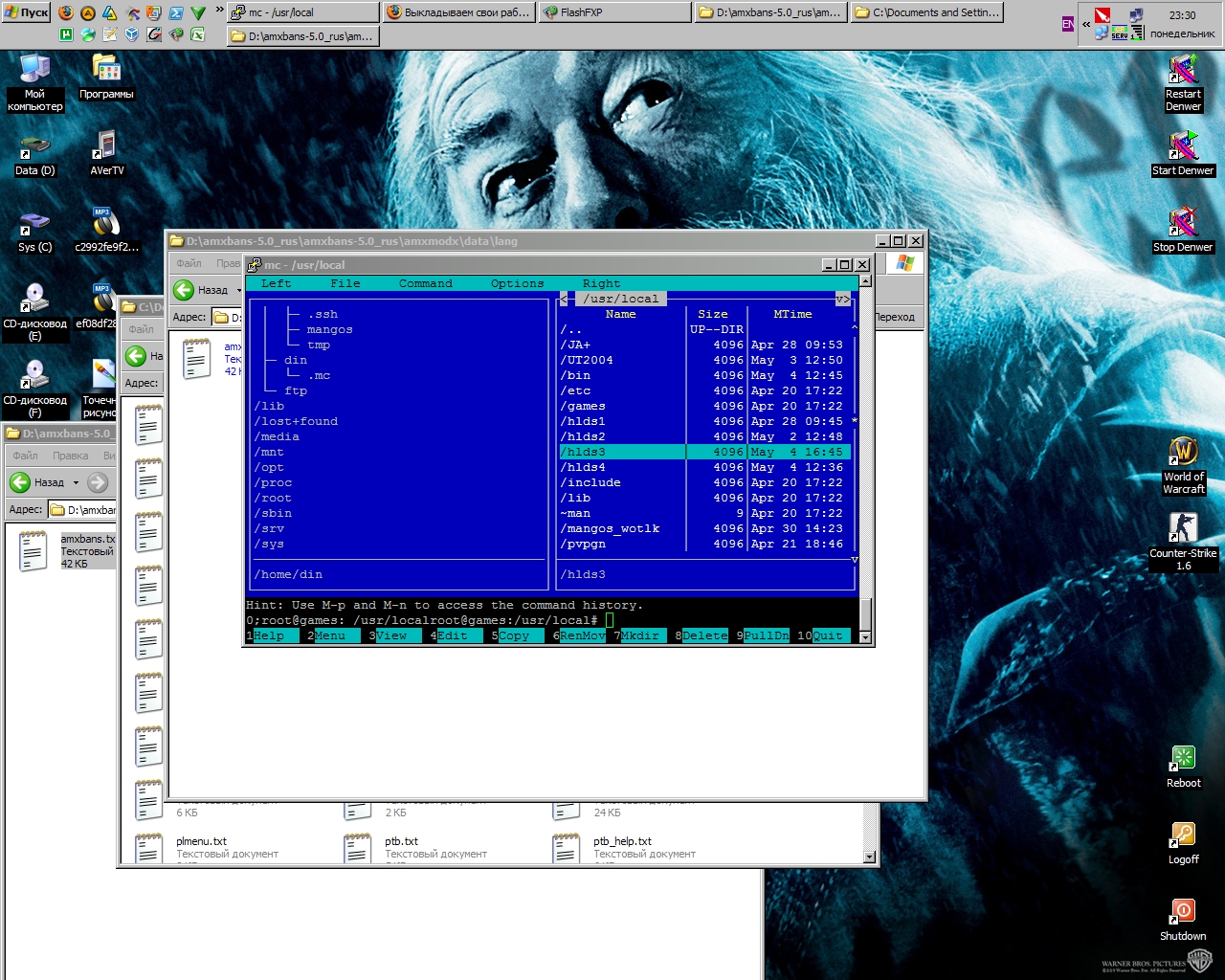This screenshot has width=1225, height=980.
Task: Select the /UT2004 directory row
Action: (705, 360)
